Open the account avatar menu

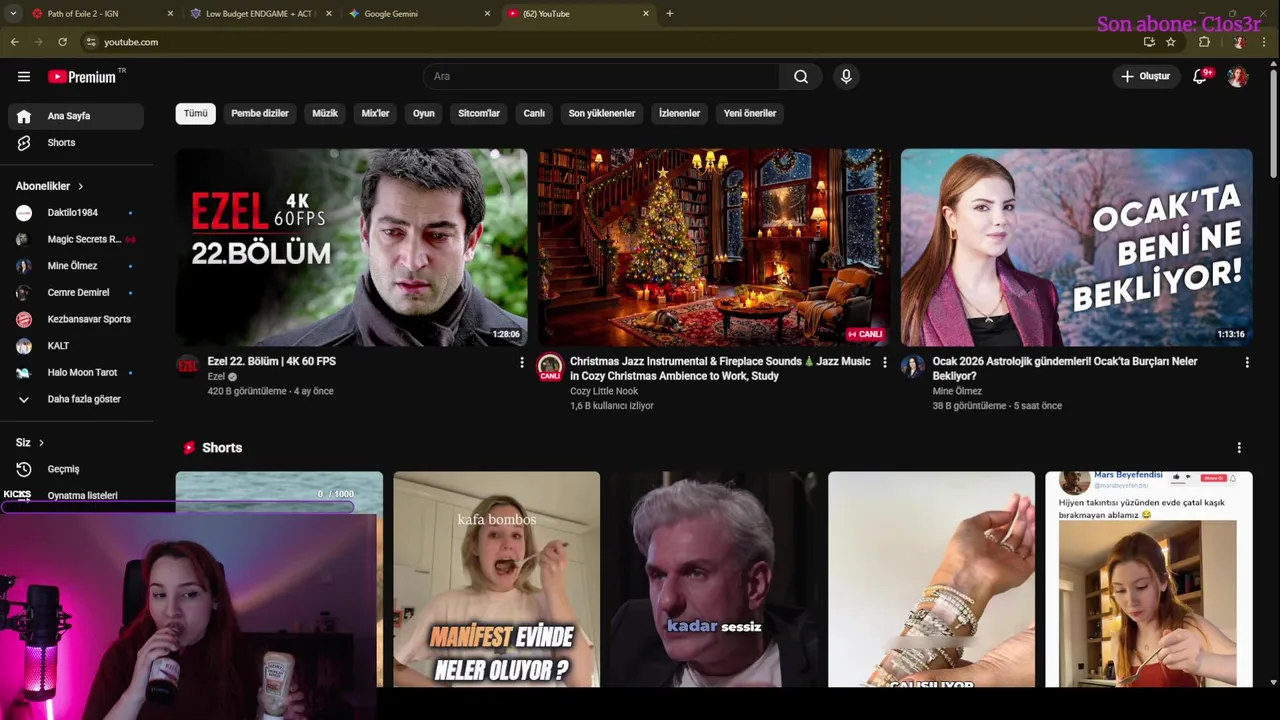click(1238, 76)
